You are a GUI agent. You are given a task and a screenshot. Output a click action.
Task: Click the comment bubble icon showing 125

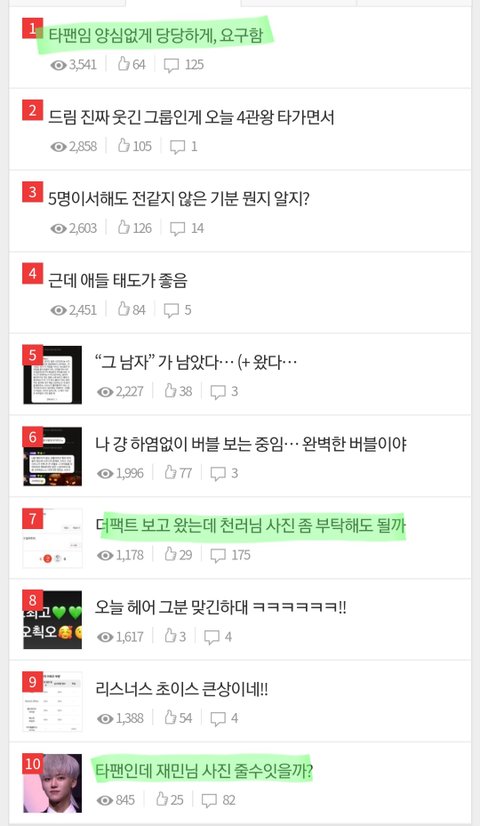point(171,65)
